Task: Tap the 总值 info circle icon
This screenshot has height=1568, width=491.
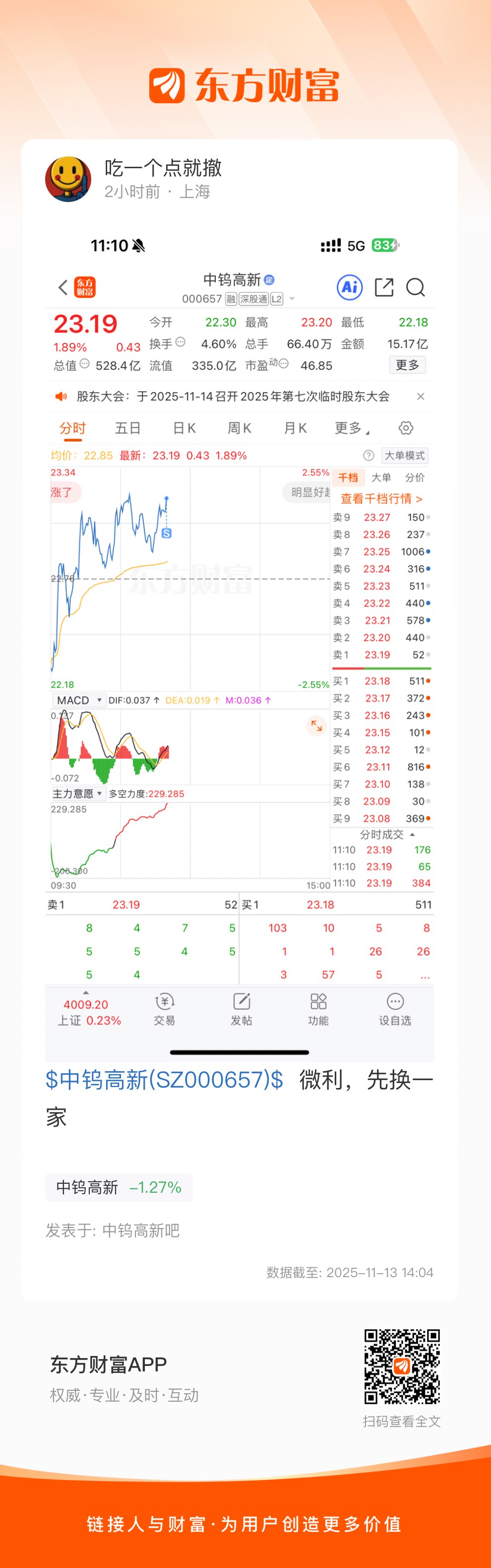Action: point(85,364)
